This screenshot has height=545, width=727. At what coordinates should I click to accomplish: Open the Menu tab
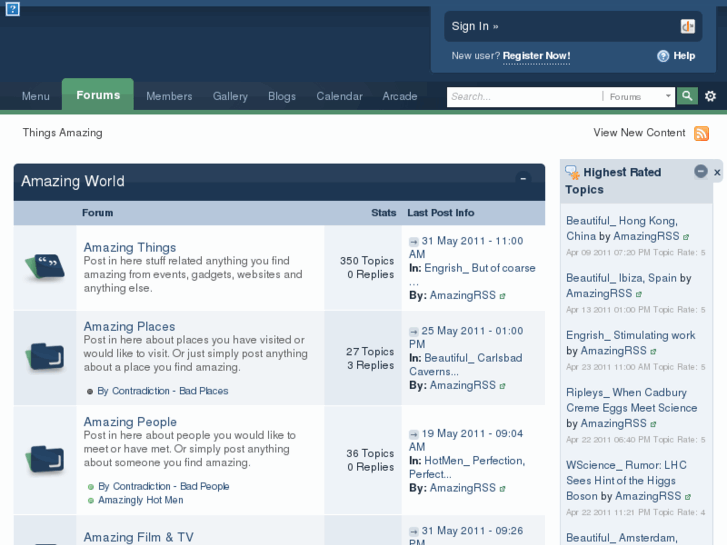pos(36,96)
